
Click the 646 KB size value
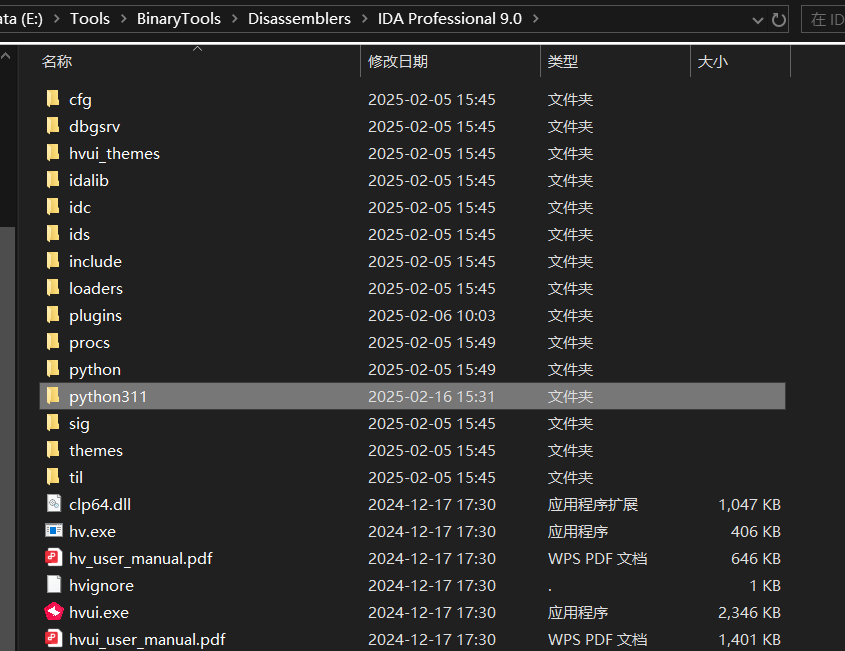(756, 558)
